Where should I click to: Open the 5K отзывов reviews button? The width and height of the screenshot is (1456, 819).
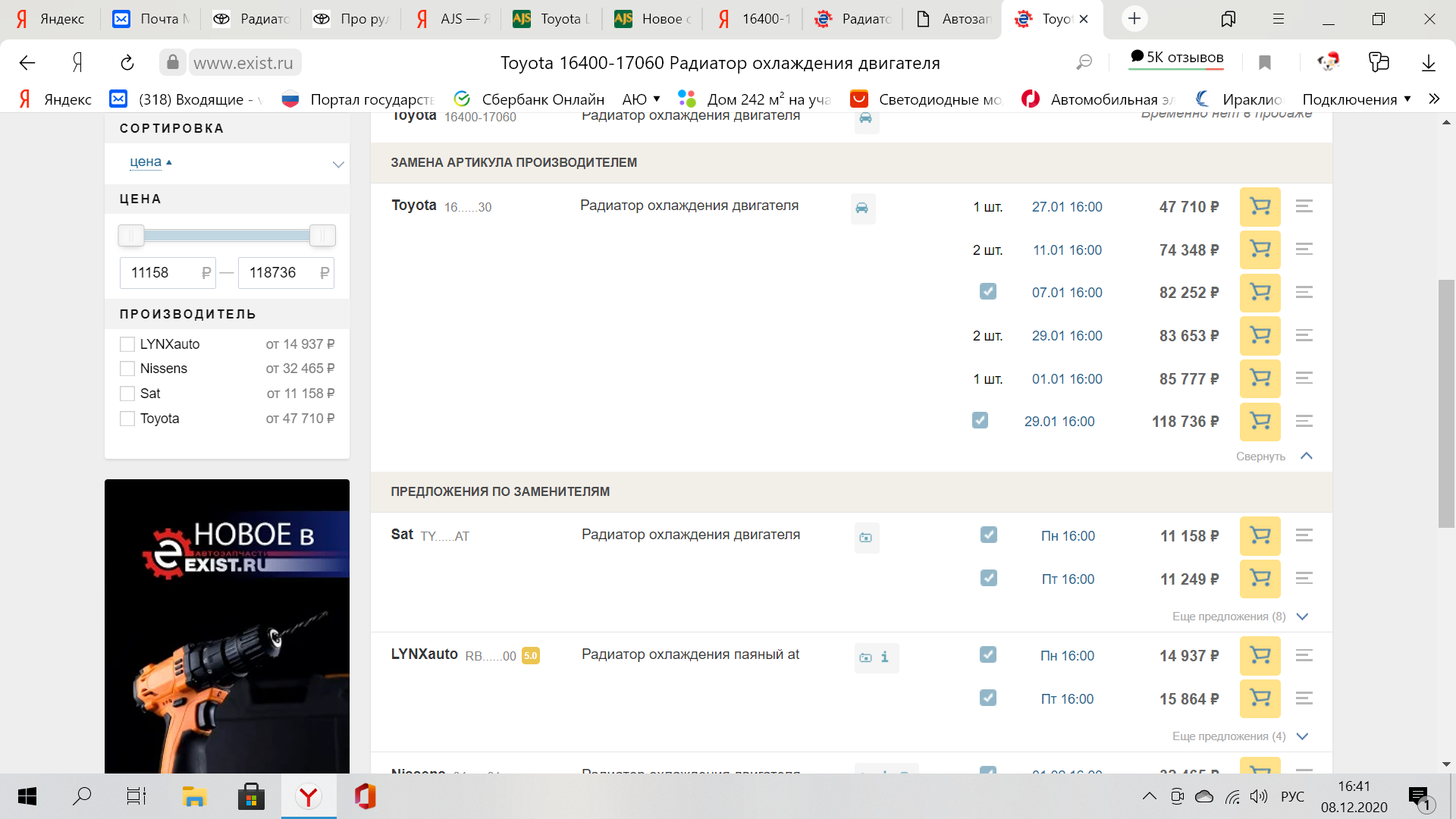coord(1176,58)
